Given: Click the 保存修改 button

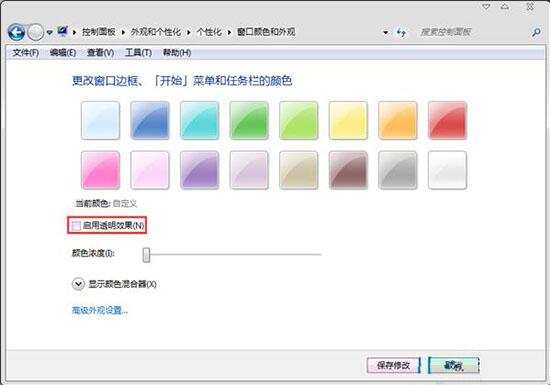Looking at the screenshot, I should click(393, 365).
